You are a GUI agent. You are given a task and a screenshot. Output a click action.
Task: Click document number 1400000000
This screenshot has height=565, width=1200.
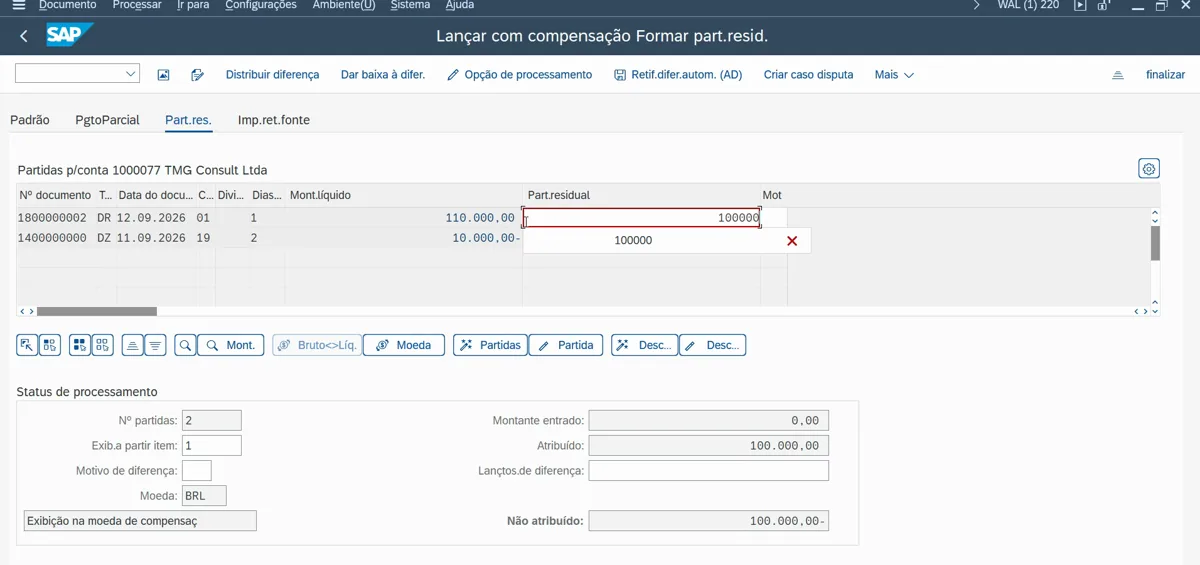(x=52, y=238)
